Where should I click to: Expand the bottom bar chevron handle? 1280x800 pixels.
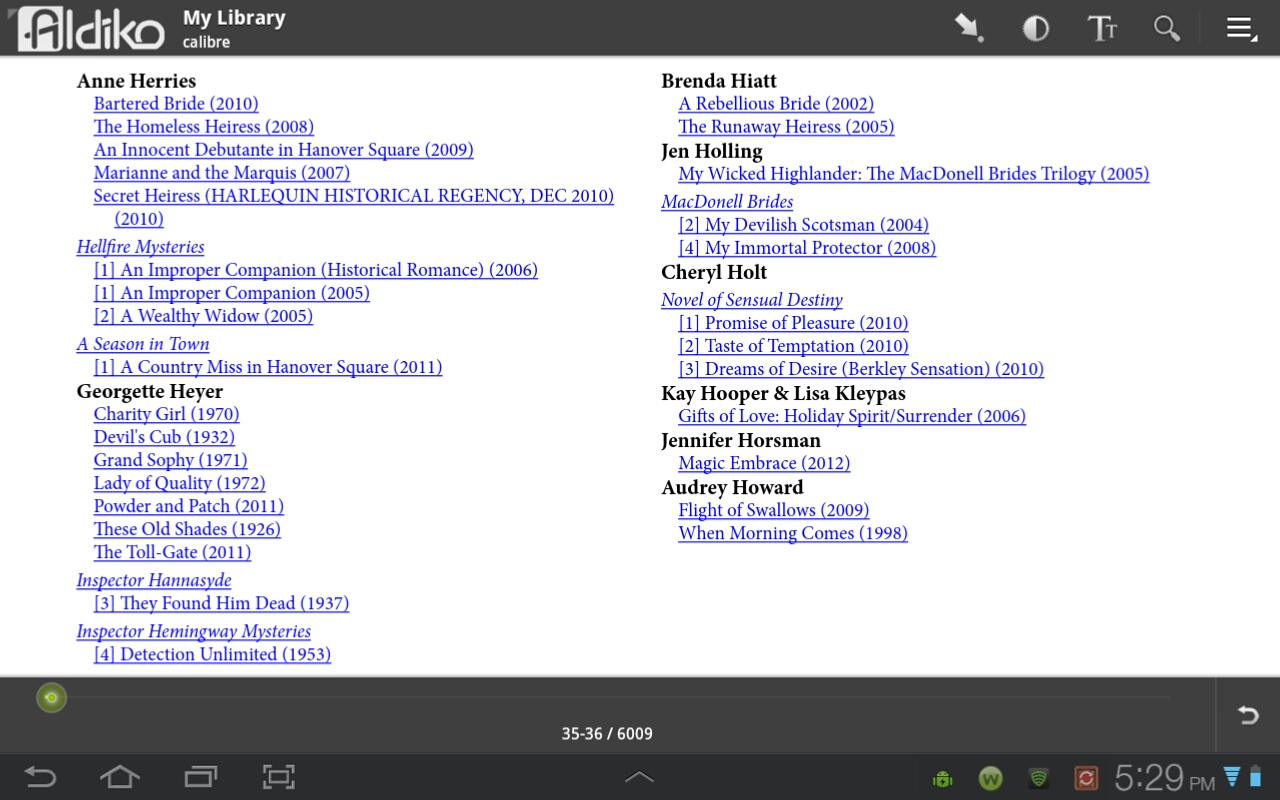pos(639,777)
